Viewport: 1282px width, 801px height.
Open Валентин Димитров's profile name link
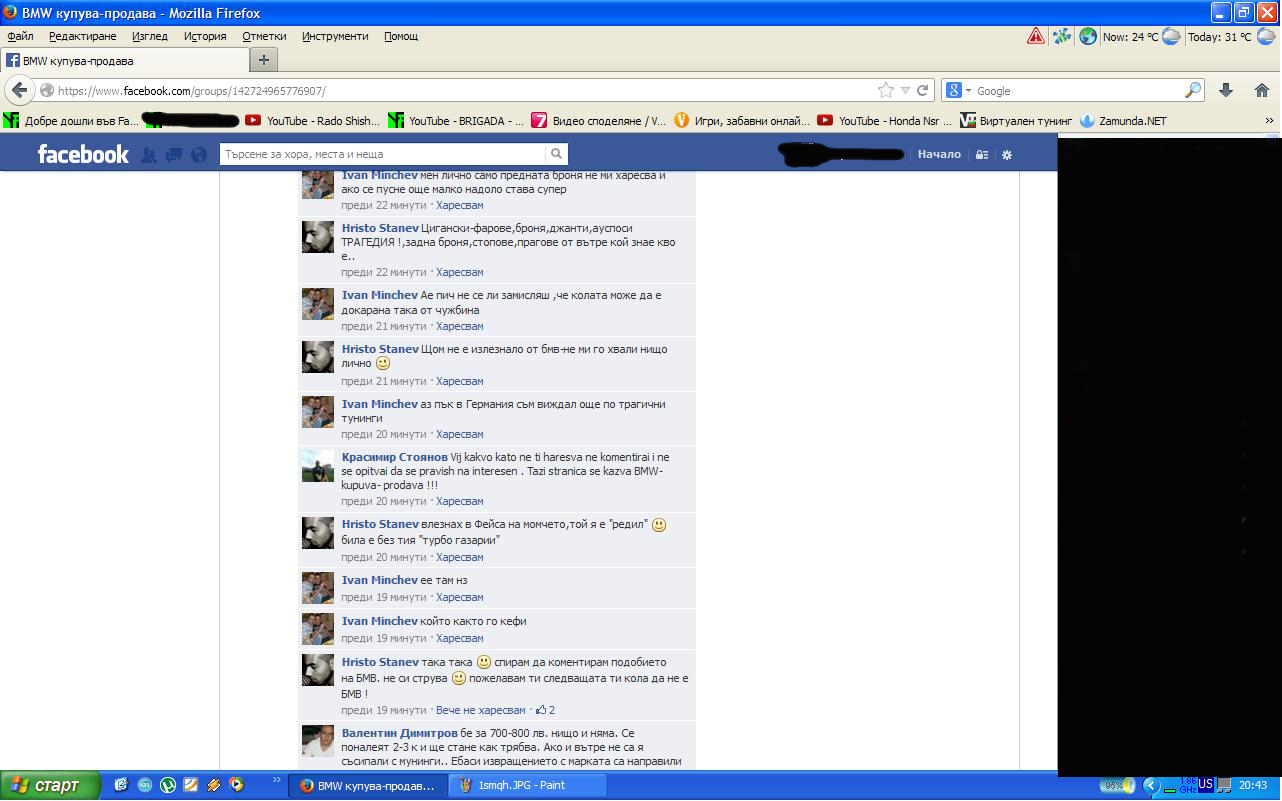pos(400,733)
